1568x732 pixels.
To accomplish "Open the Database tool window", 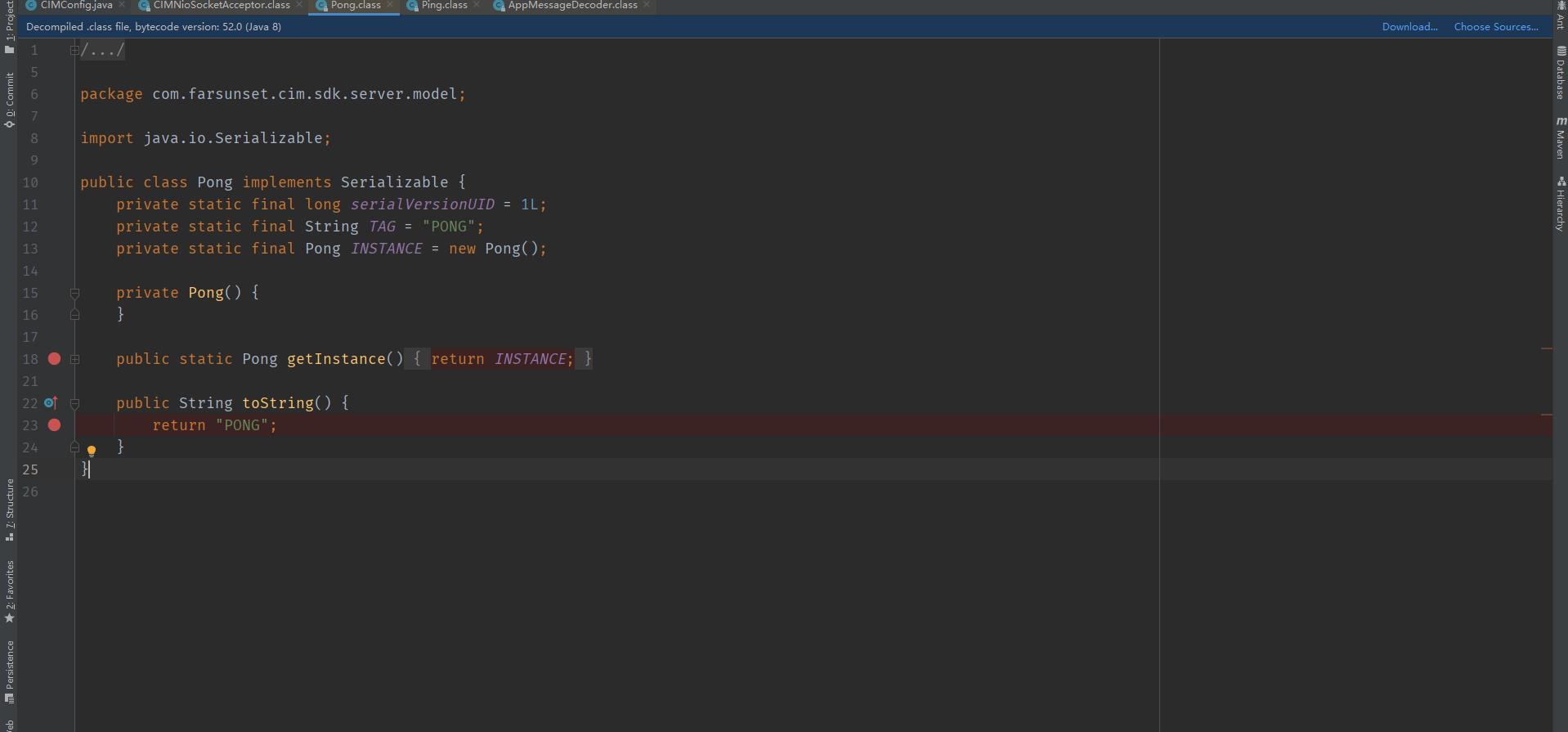I will 1560,73.
